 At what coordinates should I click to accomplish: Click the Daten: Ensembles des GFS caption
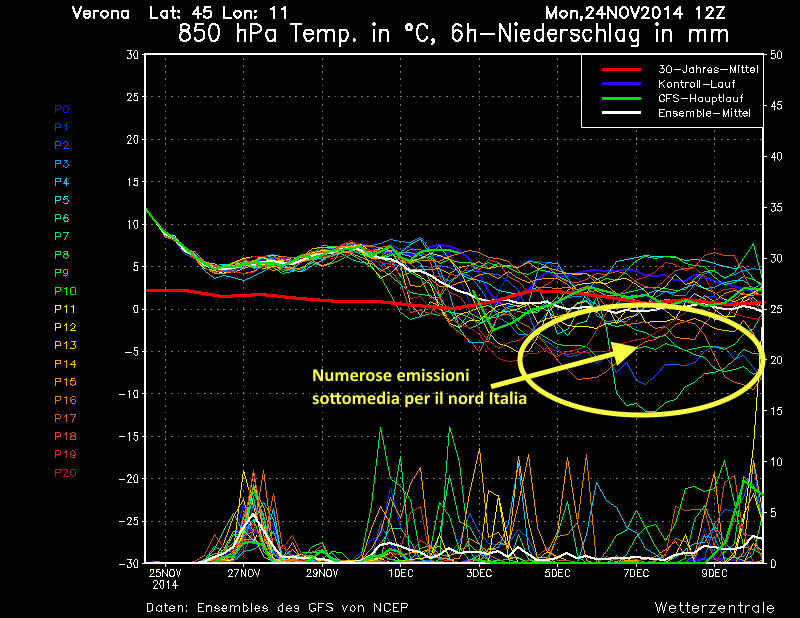277,607
